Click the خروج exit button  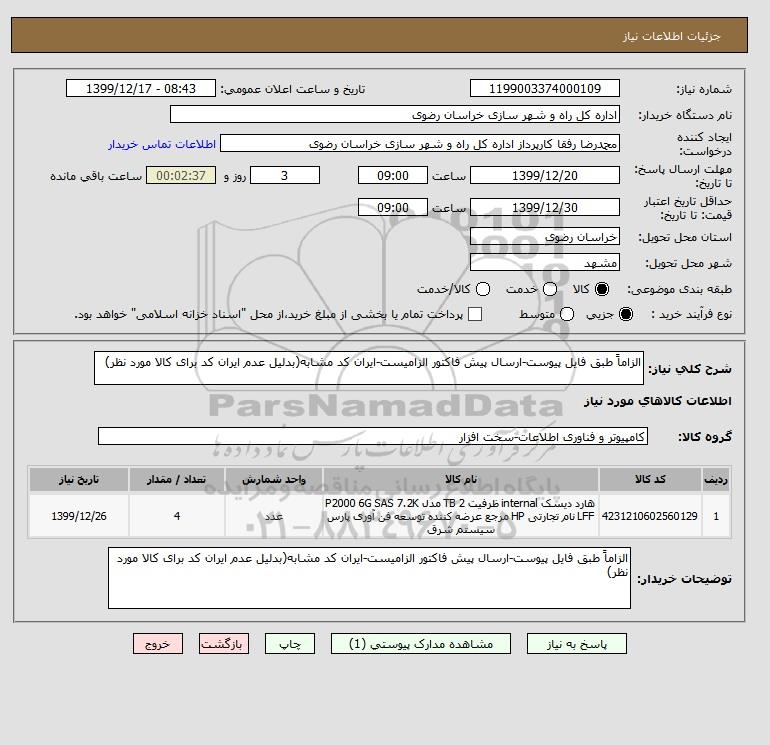pyautogui.click(x=158, y=644)
